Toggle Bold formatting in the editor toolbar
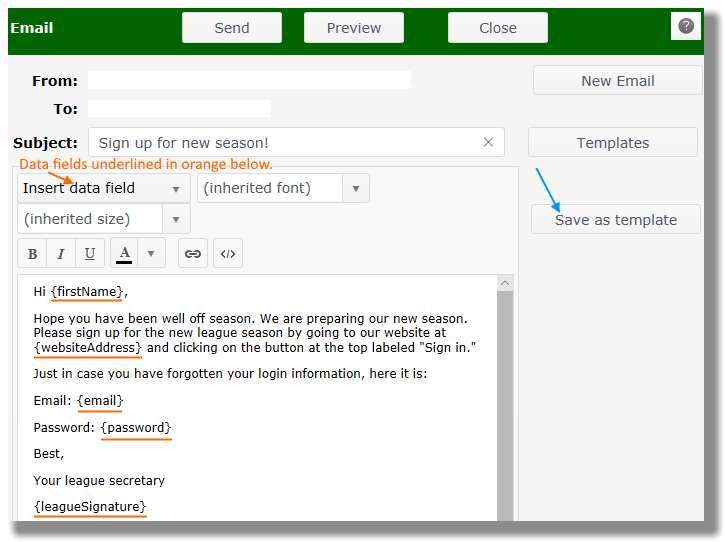725x542 pixels. coord(33,254)
